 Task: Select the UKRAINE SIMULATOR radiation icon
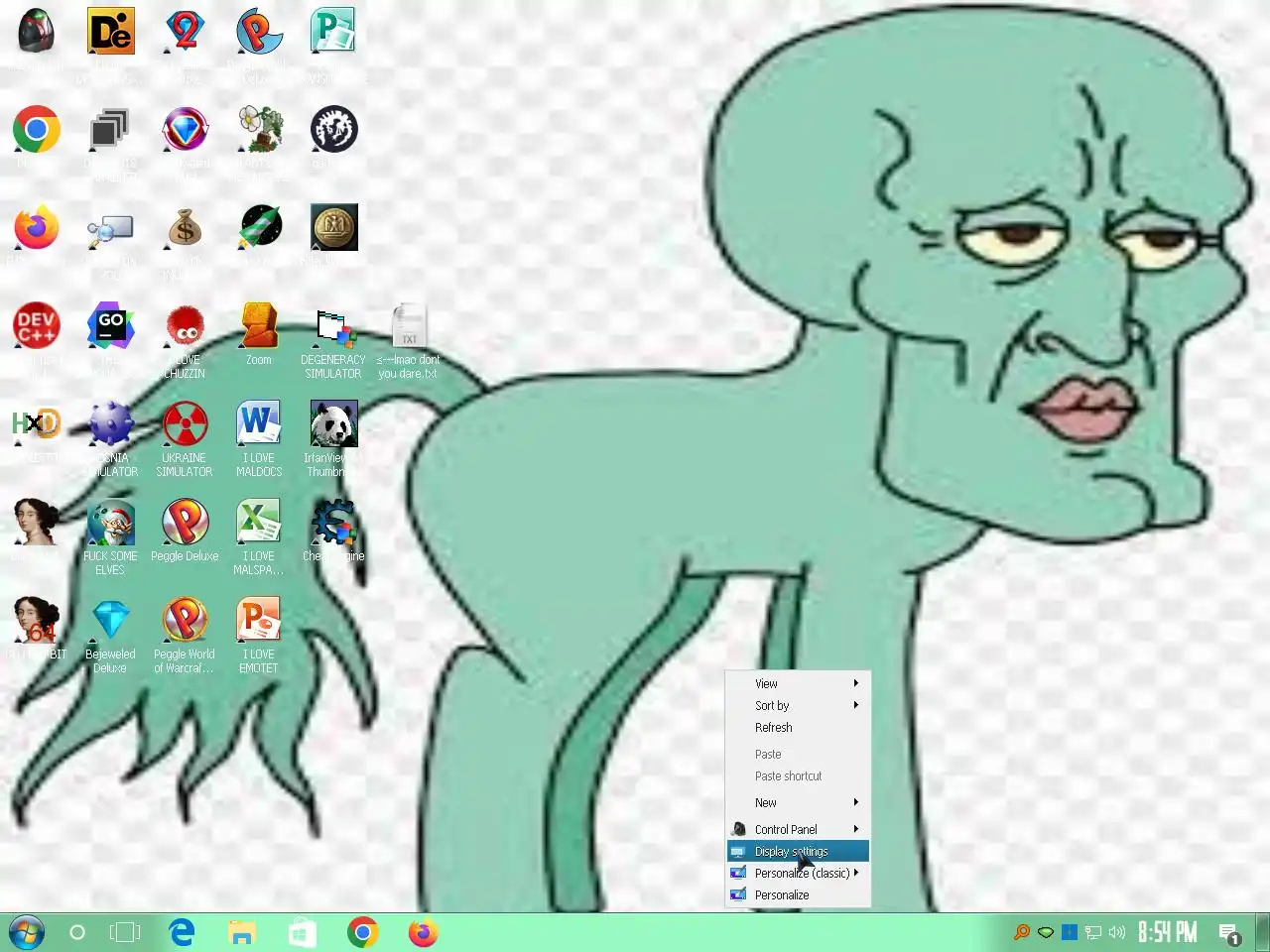185,424
